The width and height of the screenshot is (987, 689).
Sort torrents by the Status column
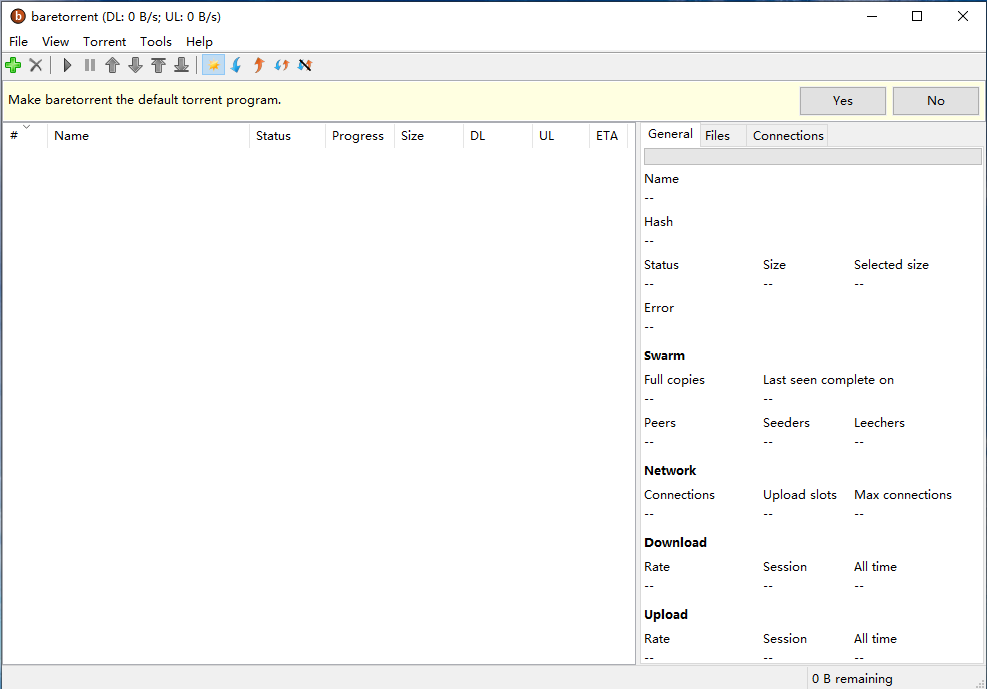coord(287,135)
